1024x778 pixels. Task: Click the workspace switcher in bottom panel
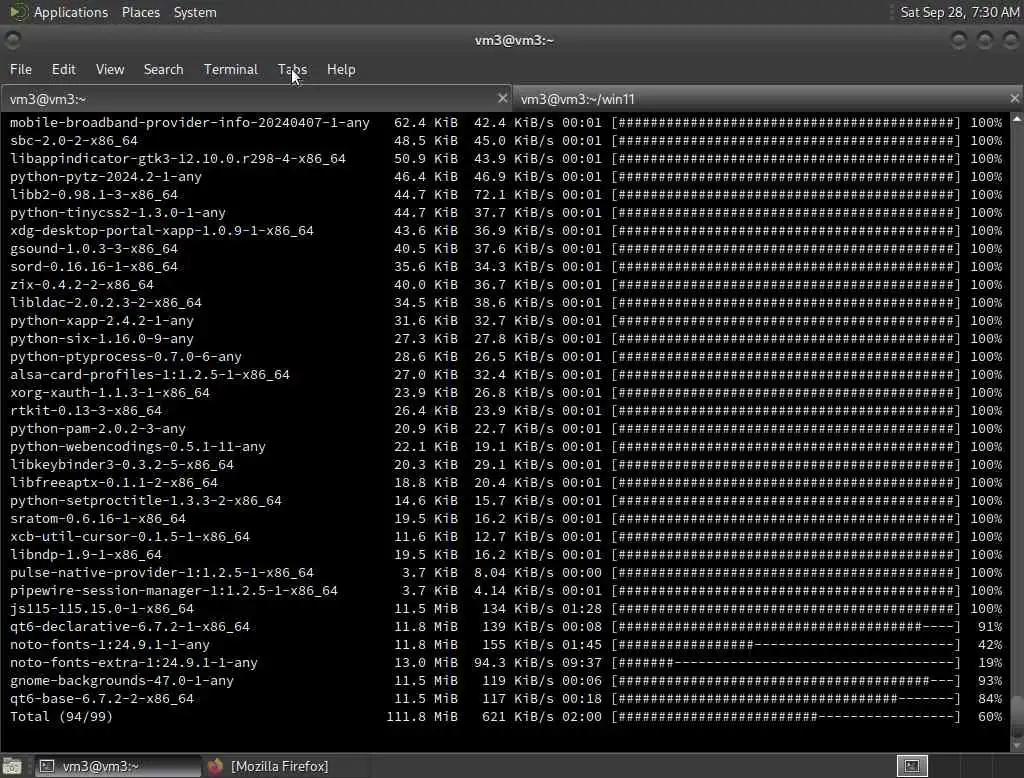(912, 766)
